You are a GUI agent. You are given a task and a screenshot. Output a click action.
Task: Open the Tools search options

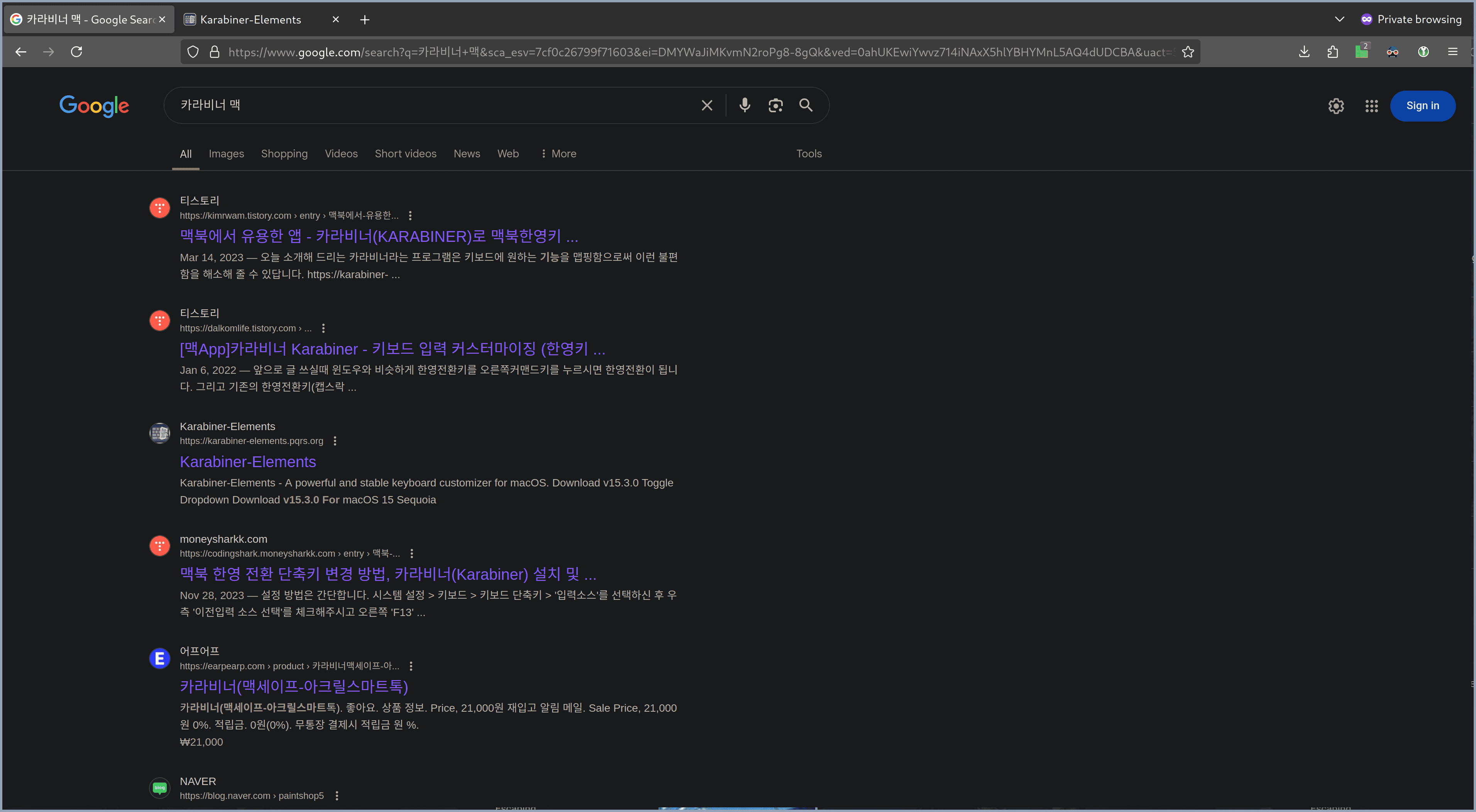click(x=809, y=154)
